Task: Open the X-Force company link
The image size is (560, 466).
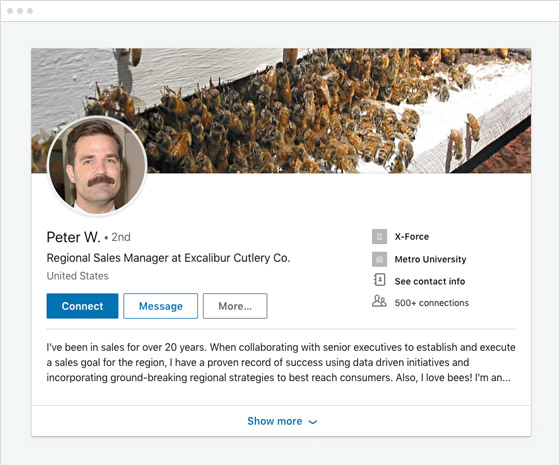Action: point(411,236)
